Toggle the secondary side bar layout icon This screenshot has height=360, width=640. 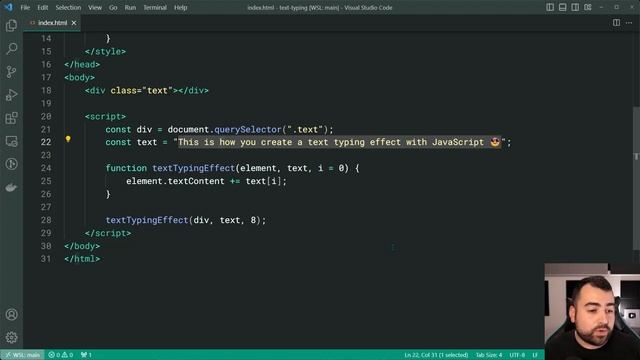pyautogui.click(x=575, y=7)
